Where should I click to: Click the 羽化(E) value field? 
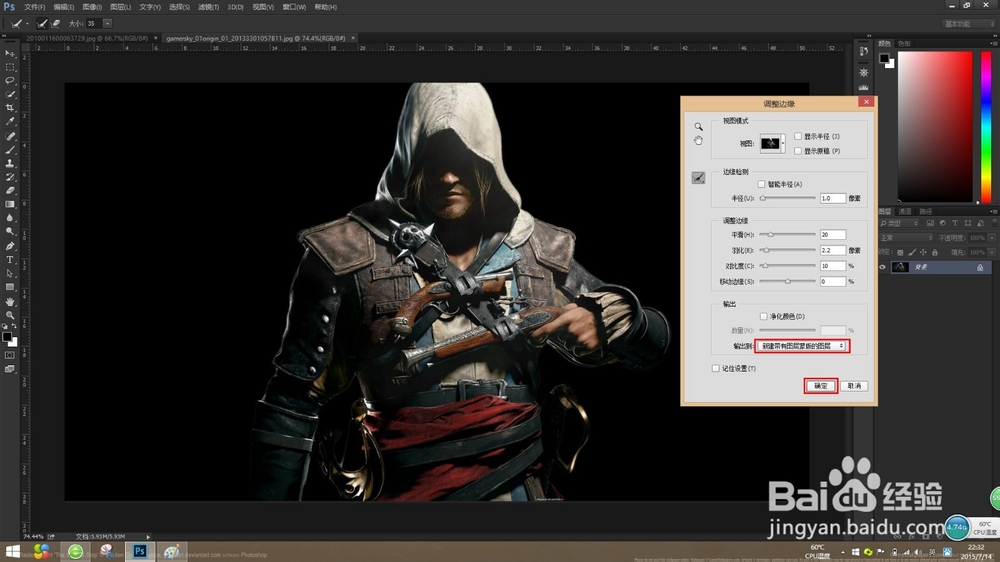pyautogui.click(x=833, y=250)
